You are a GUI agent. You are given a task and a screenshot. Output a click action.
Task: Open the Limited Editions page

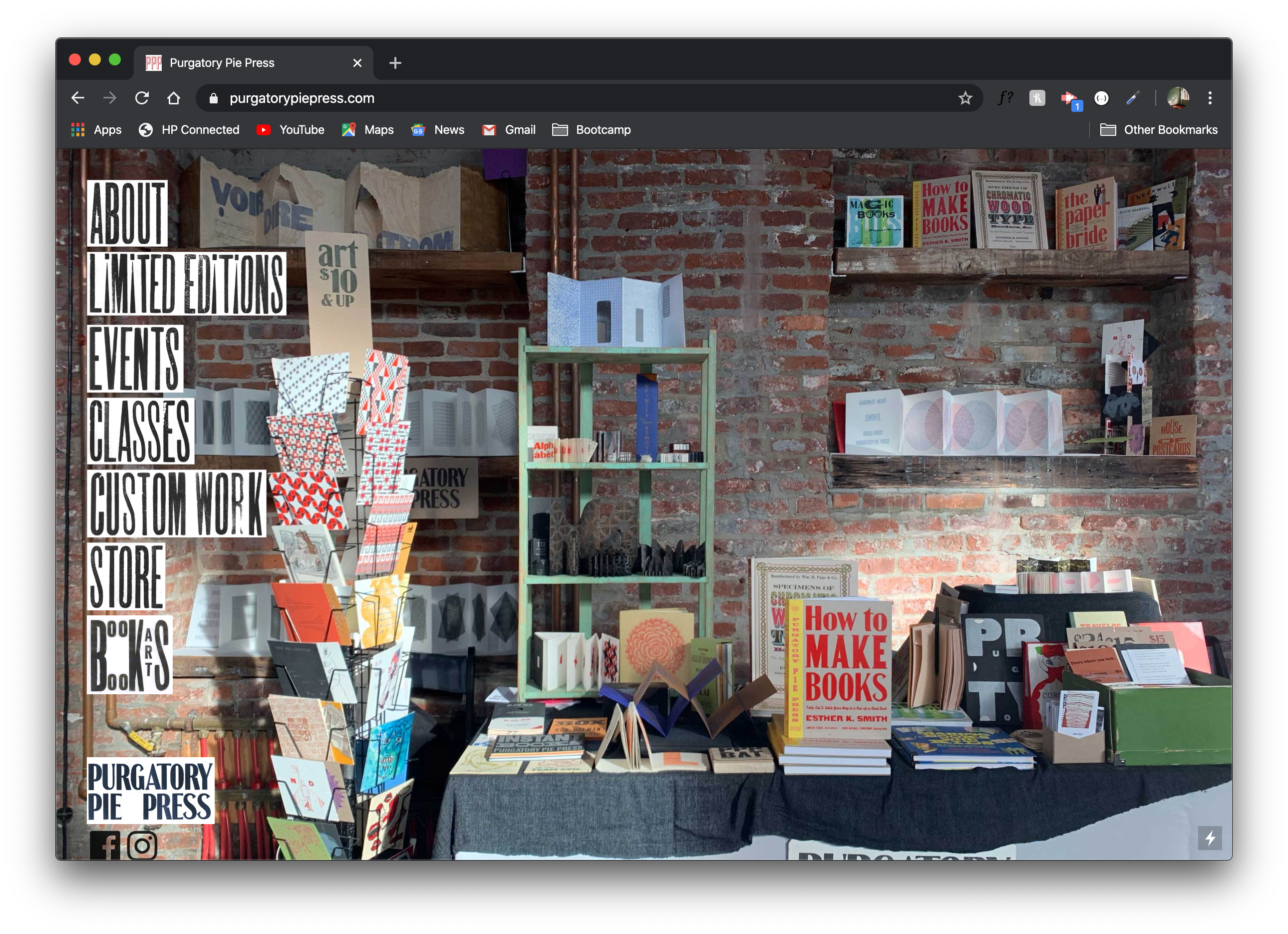click(186, 284)
